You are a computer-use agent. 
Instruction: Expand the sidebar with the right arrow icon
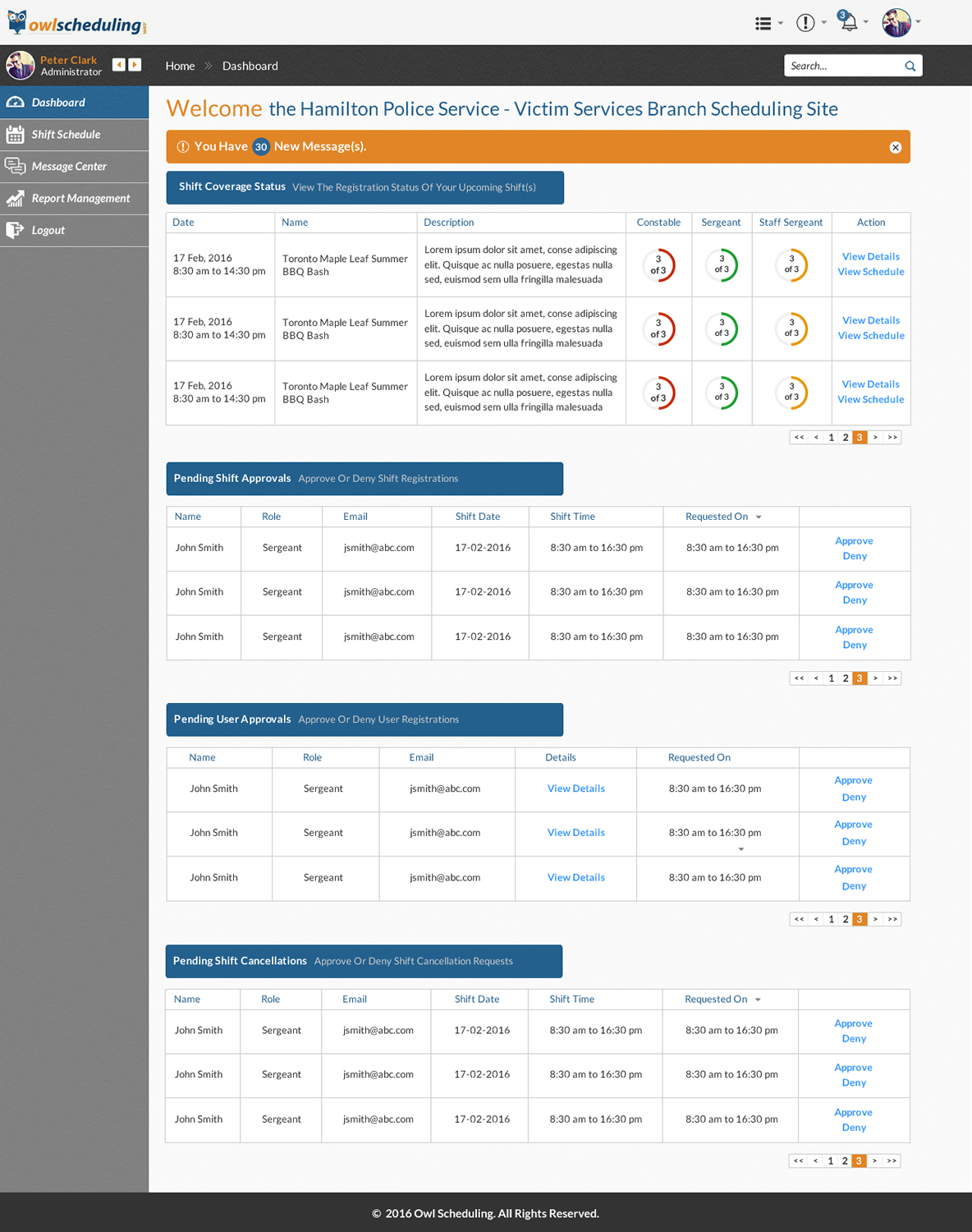(135, 64)
